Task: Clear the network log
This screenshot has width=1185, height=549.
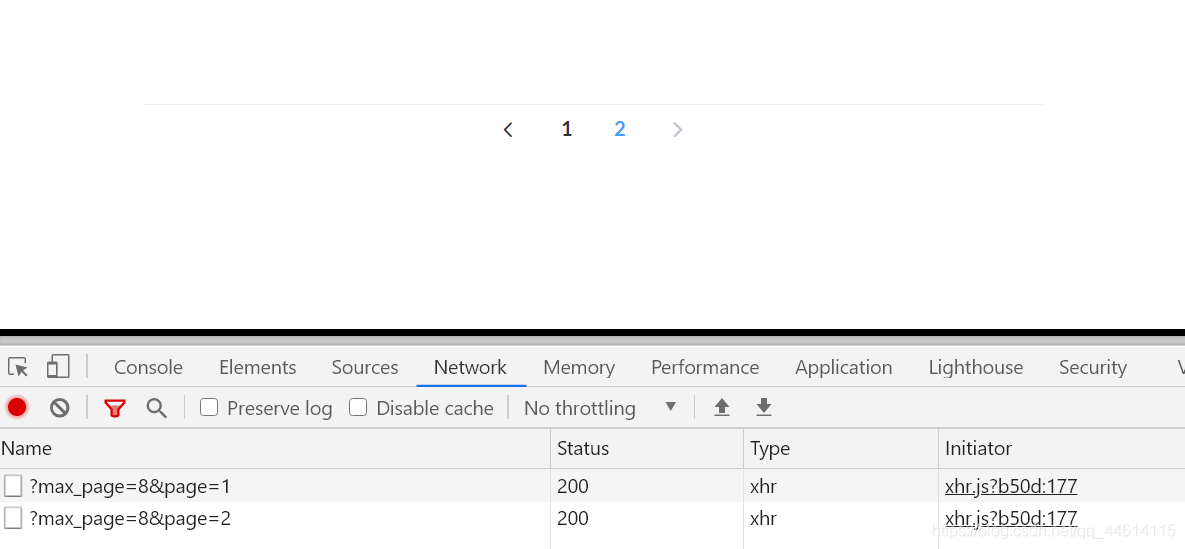Action: [60, 407]
